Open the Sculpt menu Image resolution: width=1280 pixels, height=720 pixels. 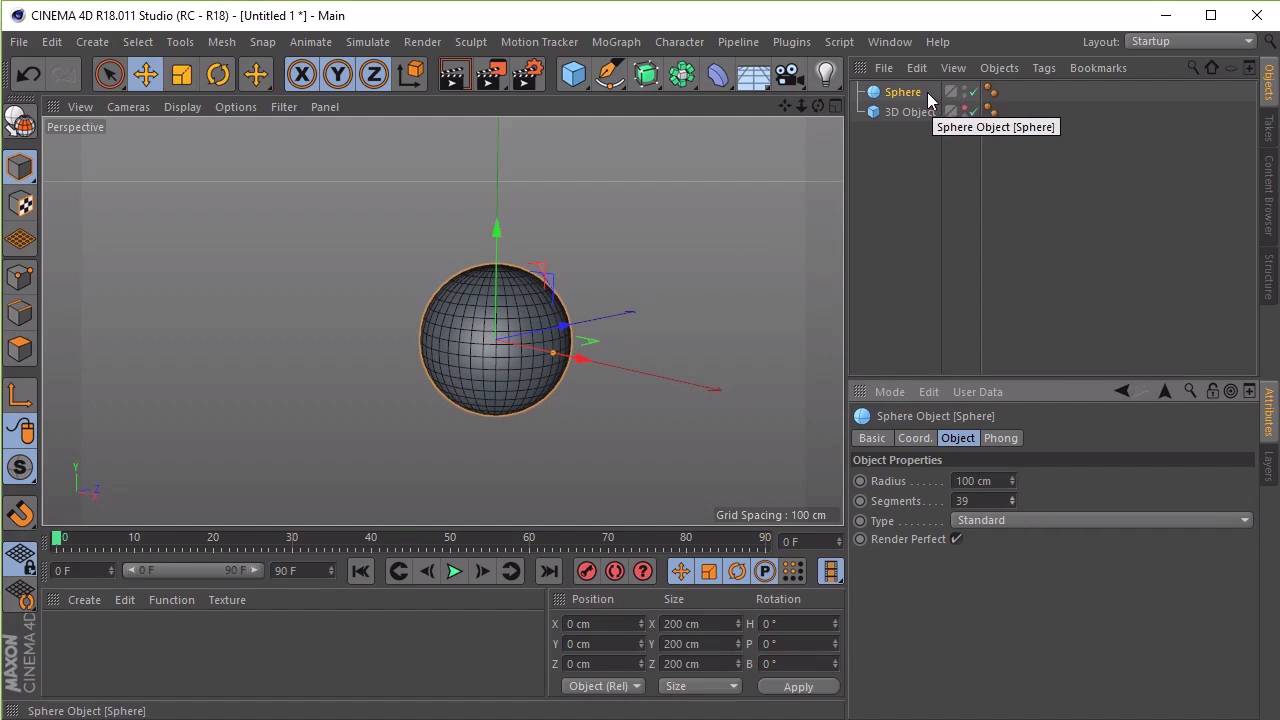pos(471,42)
